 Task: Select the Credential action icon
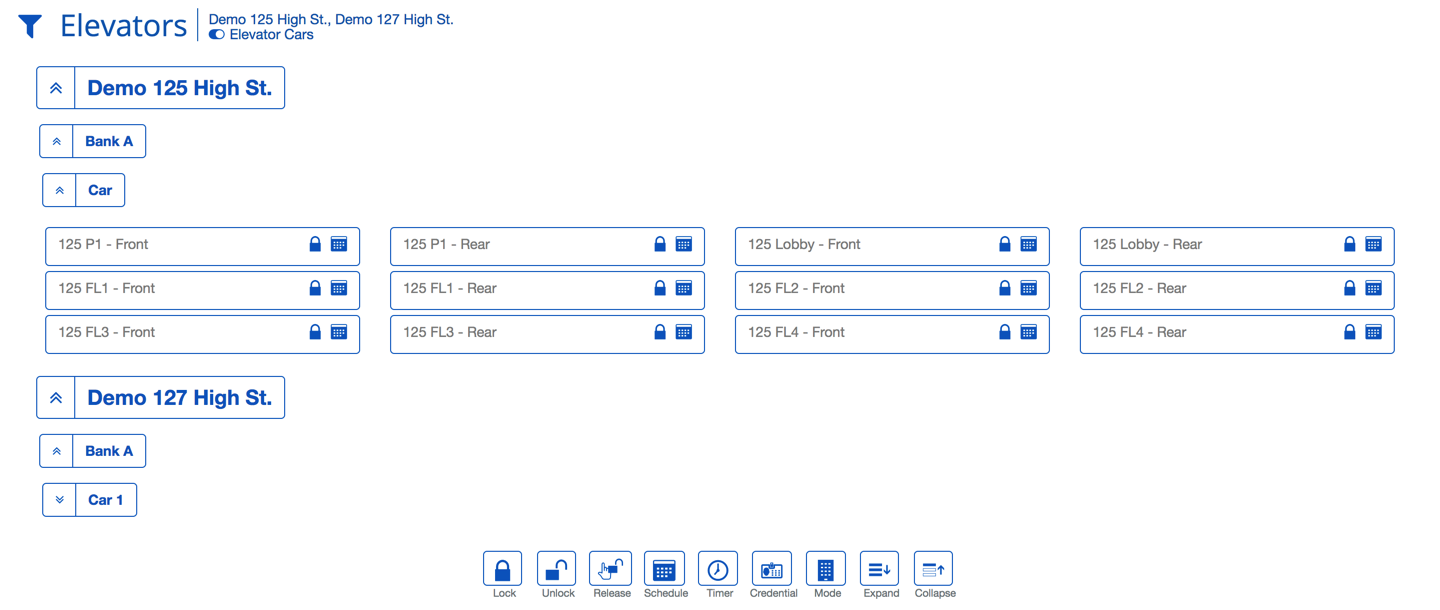772,570
